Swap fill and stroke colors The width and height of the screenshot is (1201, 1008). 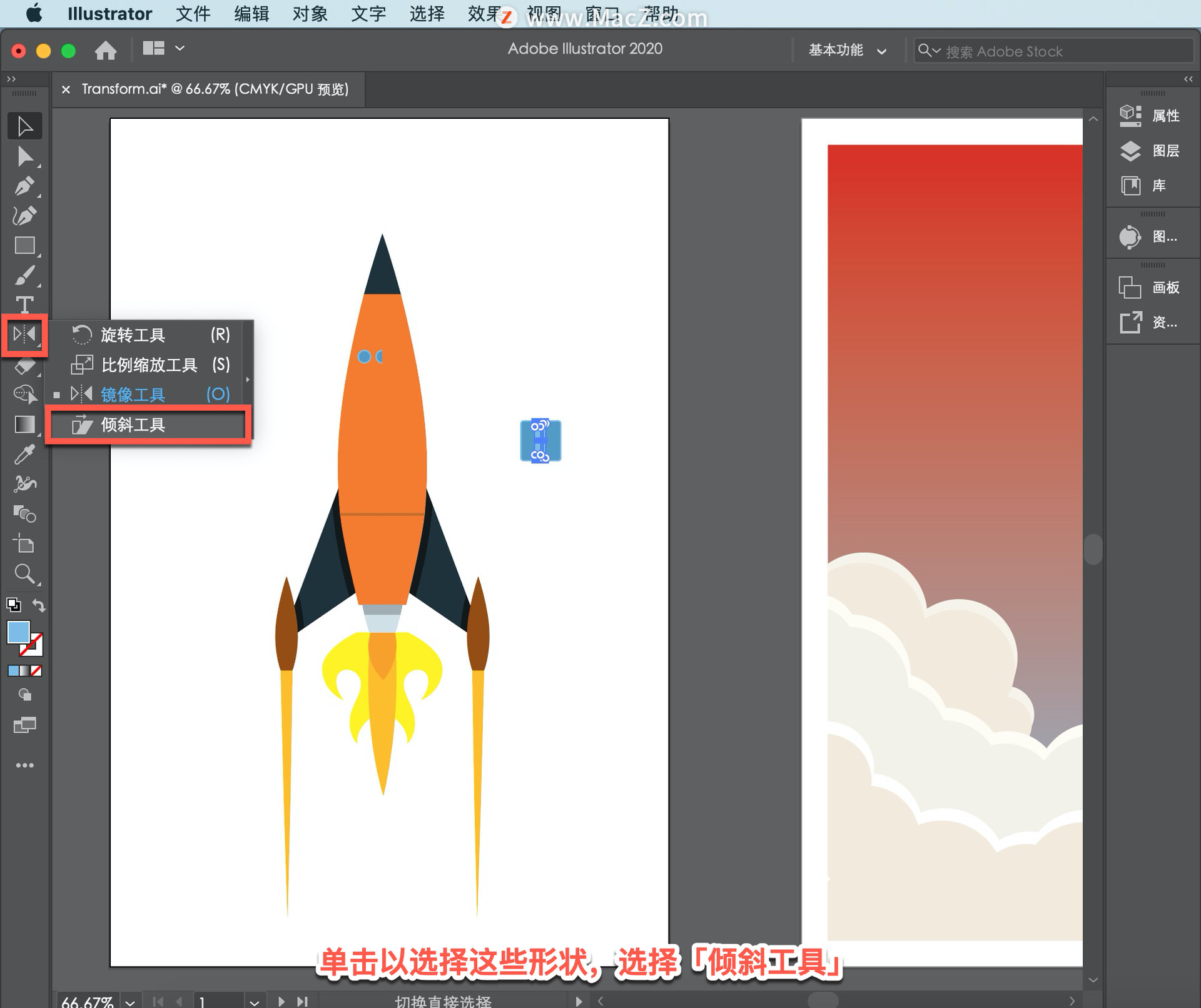(x=39, y=605)
